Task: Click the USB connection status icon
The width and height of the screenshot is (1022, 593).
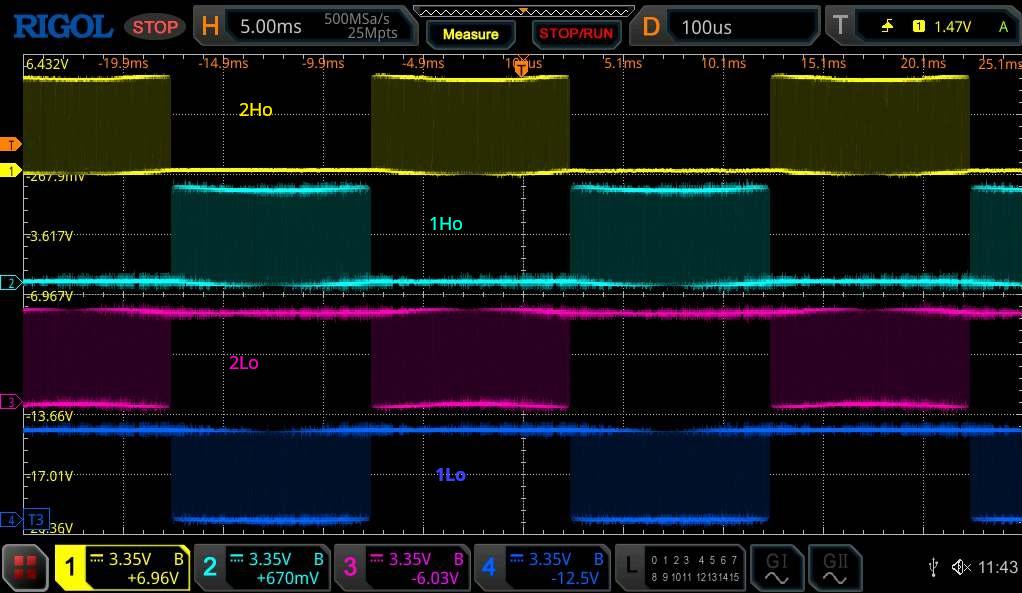Action: point(933,568)
